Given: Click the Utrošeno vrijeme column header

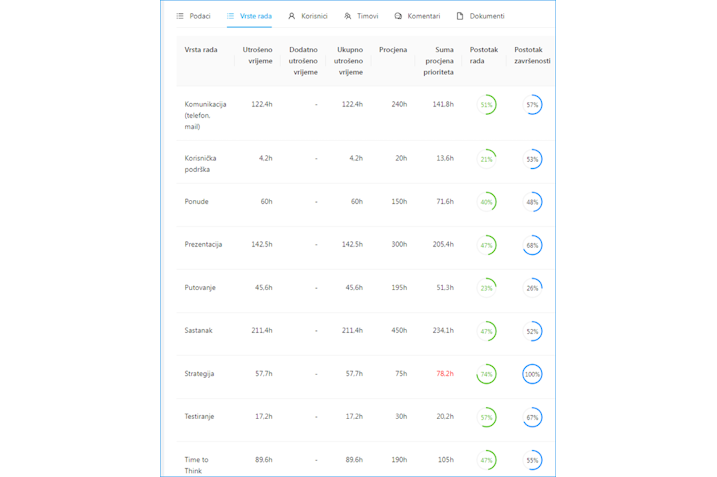Looking at the screenshot, I should (257, 55).
